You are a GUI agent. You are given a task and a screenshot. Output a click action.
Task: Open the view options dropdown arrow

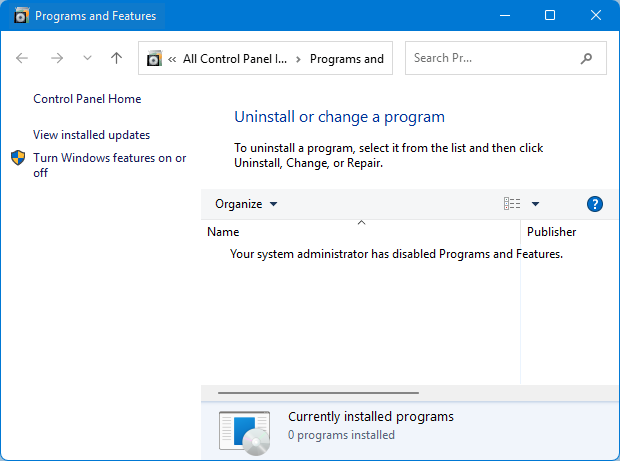click(x=535, y=204)
